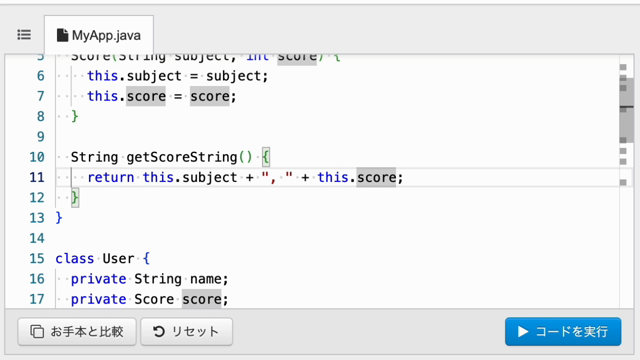Viewport: 640px width, 360px height.
Task: Click private Score score declaration line 17
Action: click(x=149, y=299)
